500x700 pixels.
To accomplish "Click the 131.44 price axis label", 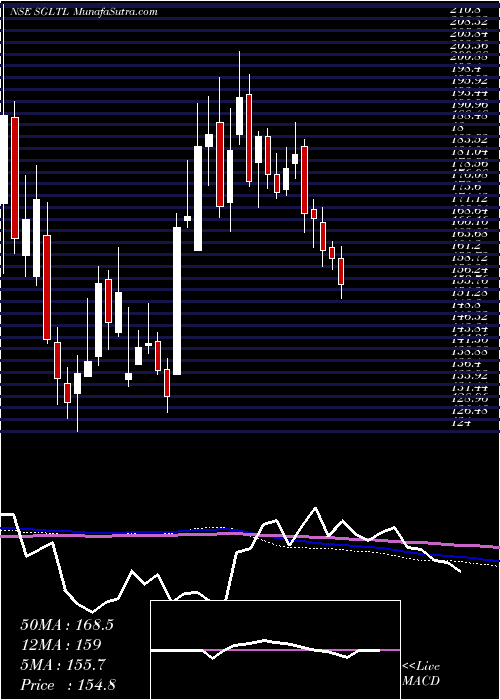I will (470, 388).
